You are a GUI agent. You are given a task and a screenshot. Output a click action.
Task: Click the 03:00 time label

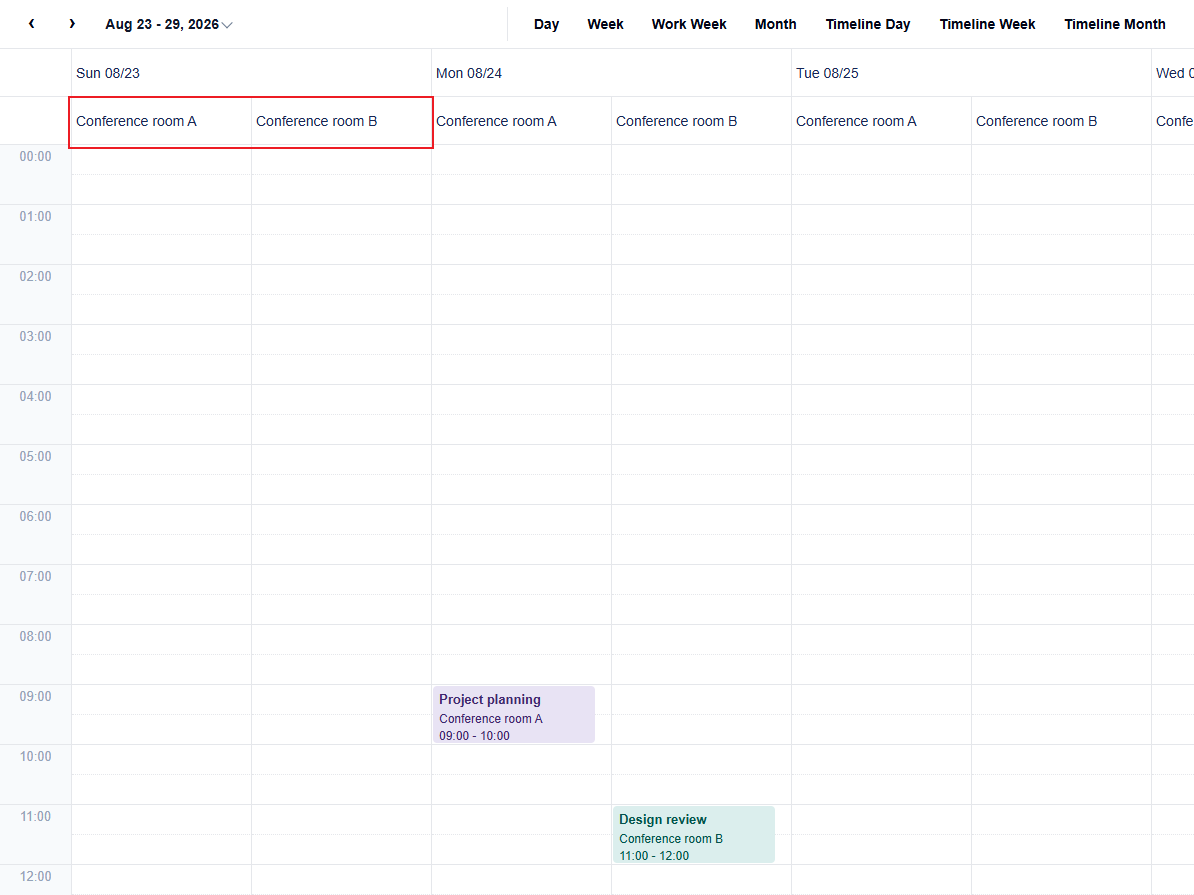pyautogui.click(x=36, y=337)
